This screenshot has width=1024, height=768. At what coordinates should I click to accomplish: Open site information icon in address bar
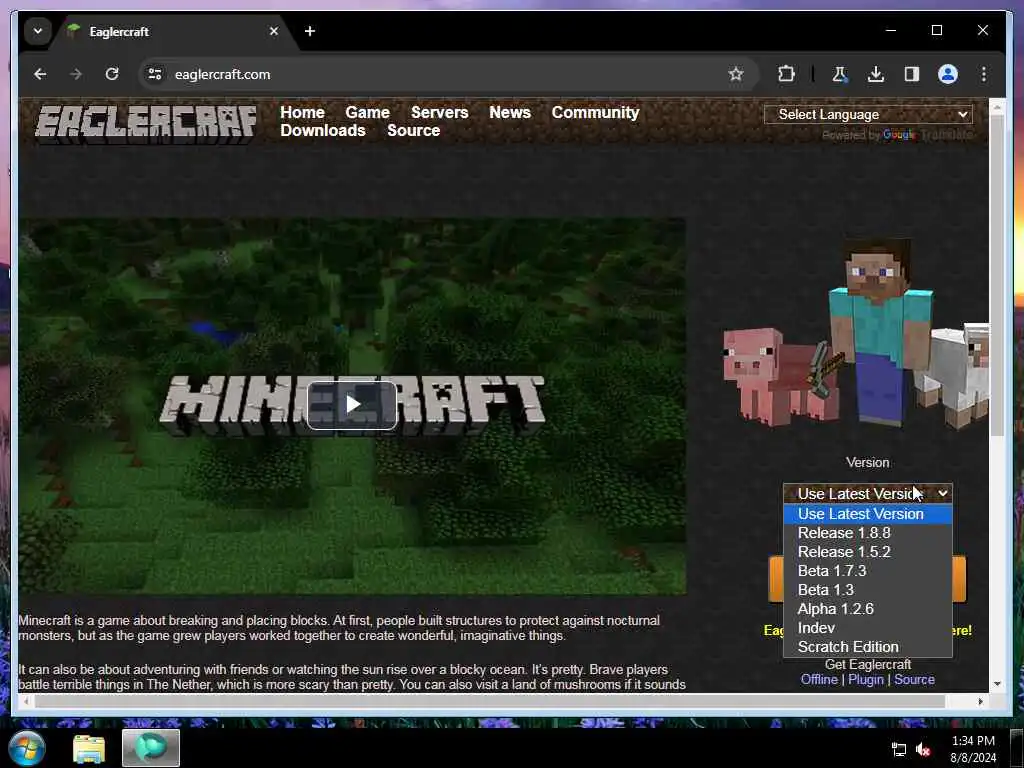pyautogui.click(x=155, y=74)
